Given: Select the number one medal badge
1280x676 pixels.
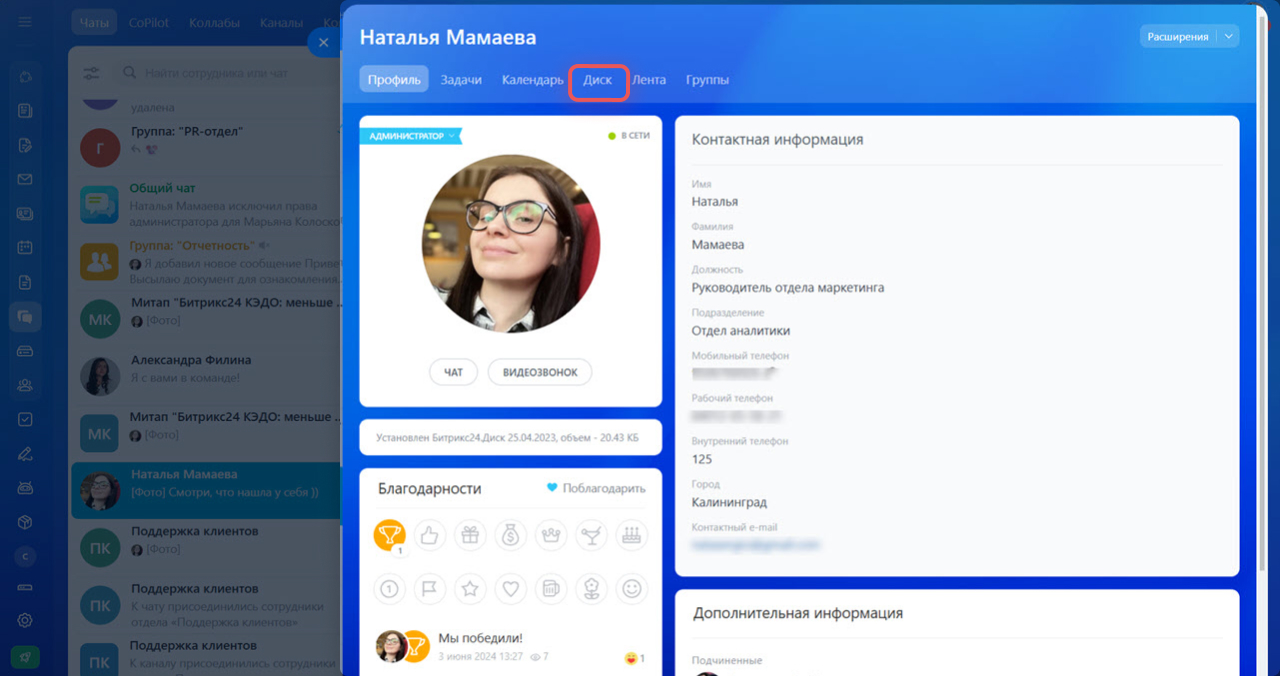Looking at the screenshot, I should [389, 589].
